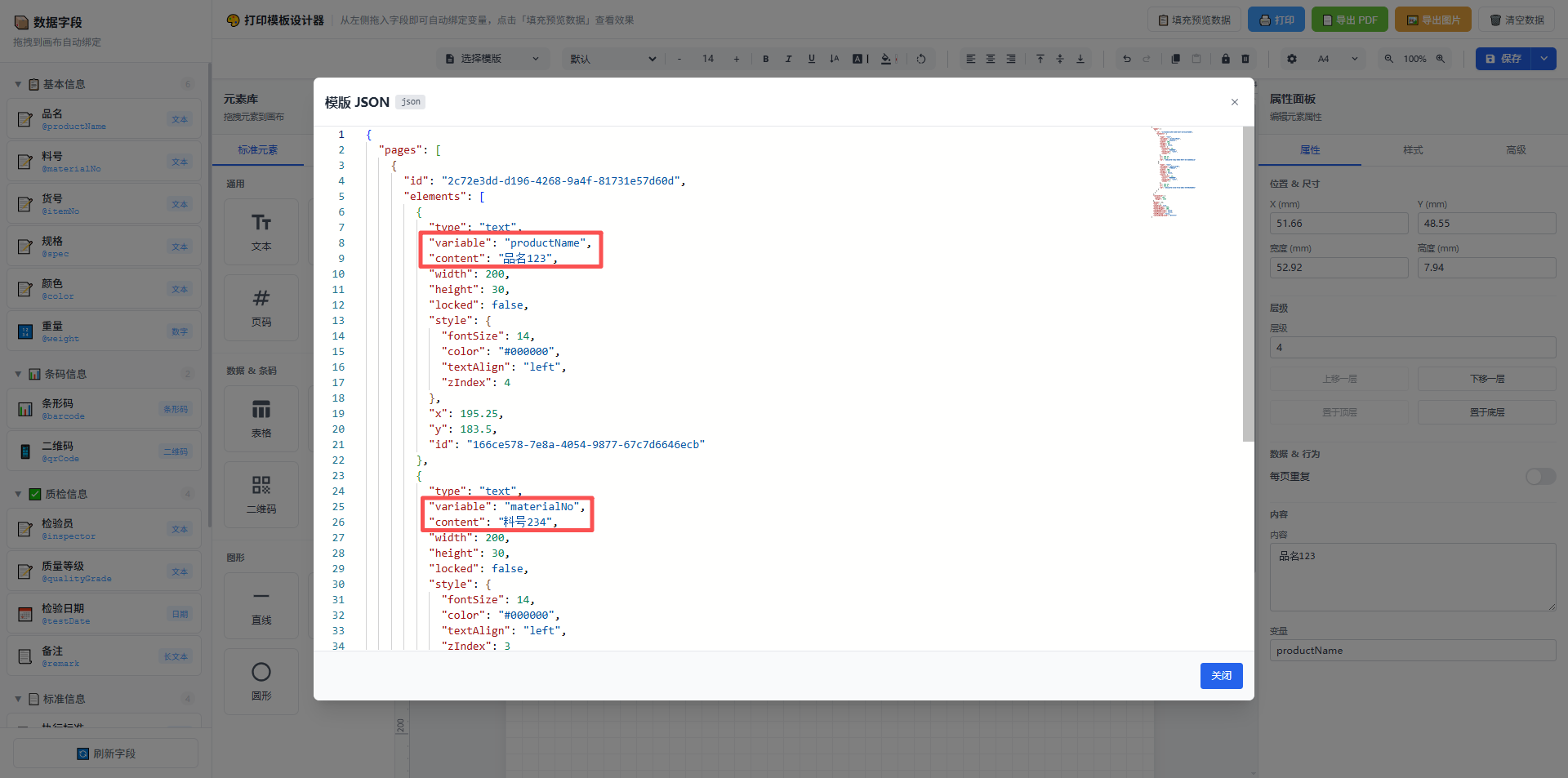
Task: Click the redo arrow icon
Action: tap(1147, 59)
